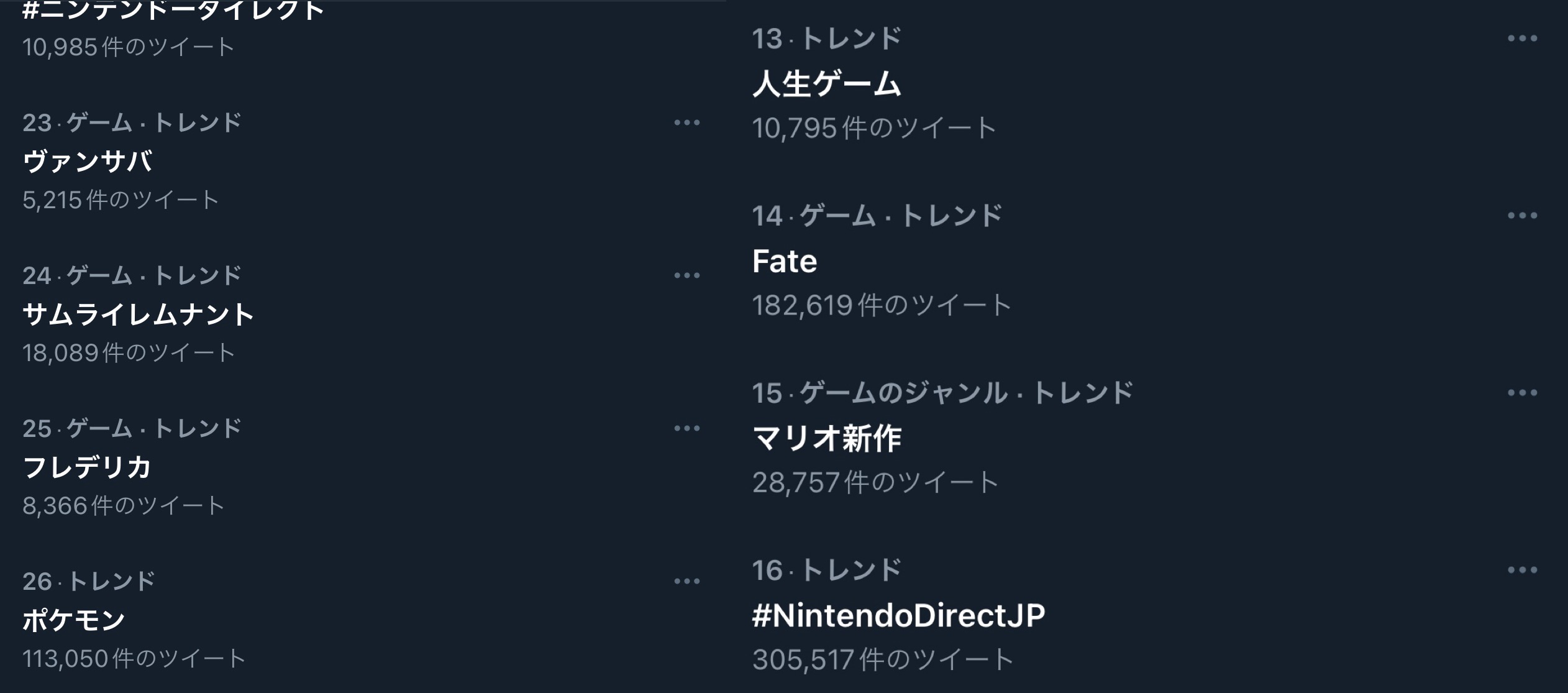Viewport: 1568px width, 693px height.
Task: Click the three-dot menu beside #NintendoDirectJP
Action: 1522,570
